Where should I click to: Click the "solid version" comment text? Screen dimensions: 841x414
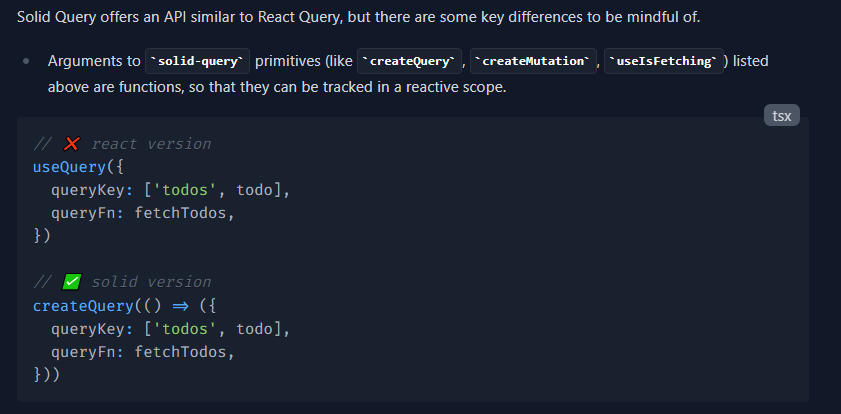[x=151, y=282]
